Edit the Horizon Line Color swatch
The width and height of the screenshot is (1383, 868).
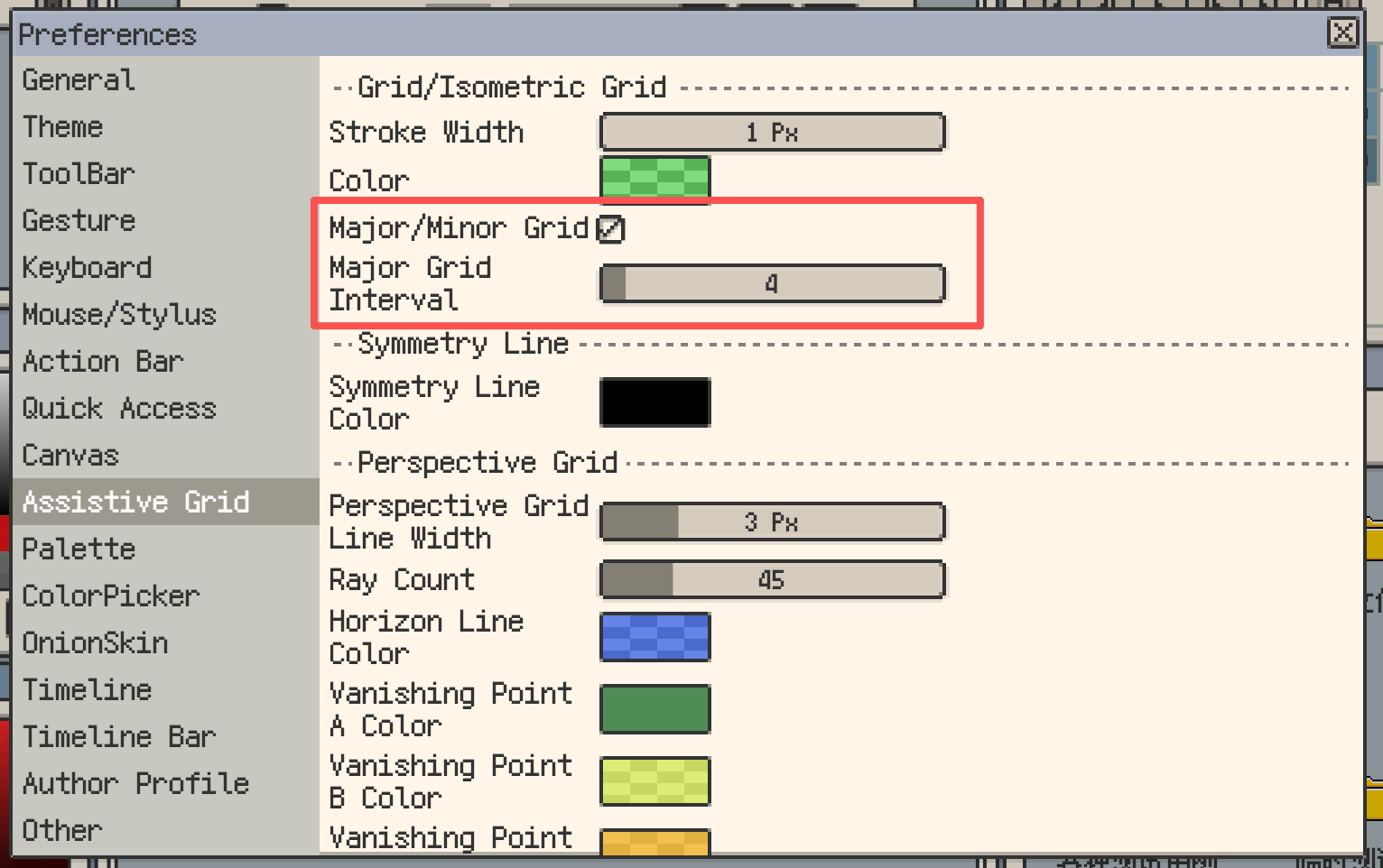654,637
